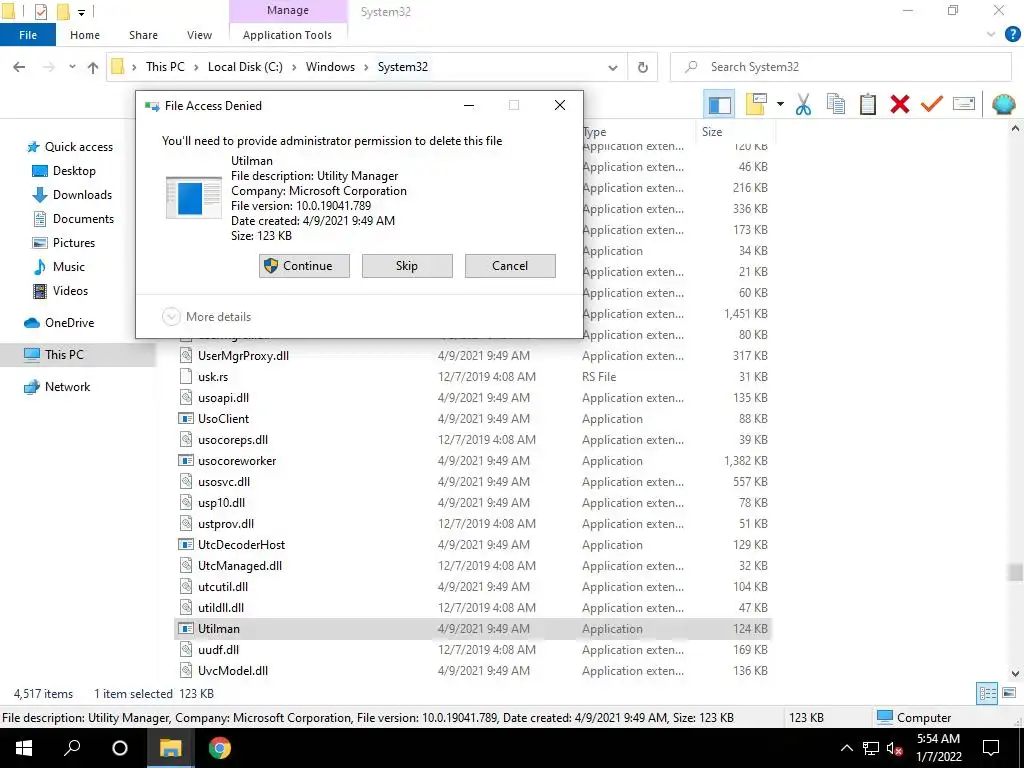This screenshot has height=768, width=1024.
Task: Expand More details in the dialog
Action: (x=206, y=317)
